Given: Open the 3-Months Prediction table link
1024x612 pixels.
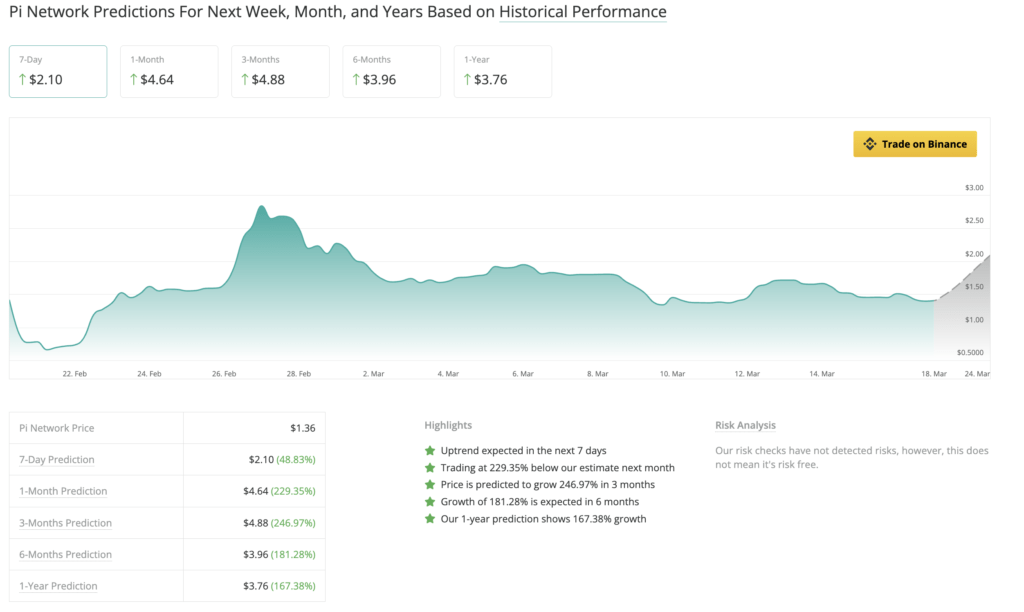Looking at the screenshot, I should (65, 523).
